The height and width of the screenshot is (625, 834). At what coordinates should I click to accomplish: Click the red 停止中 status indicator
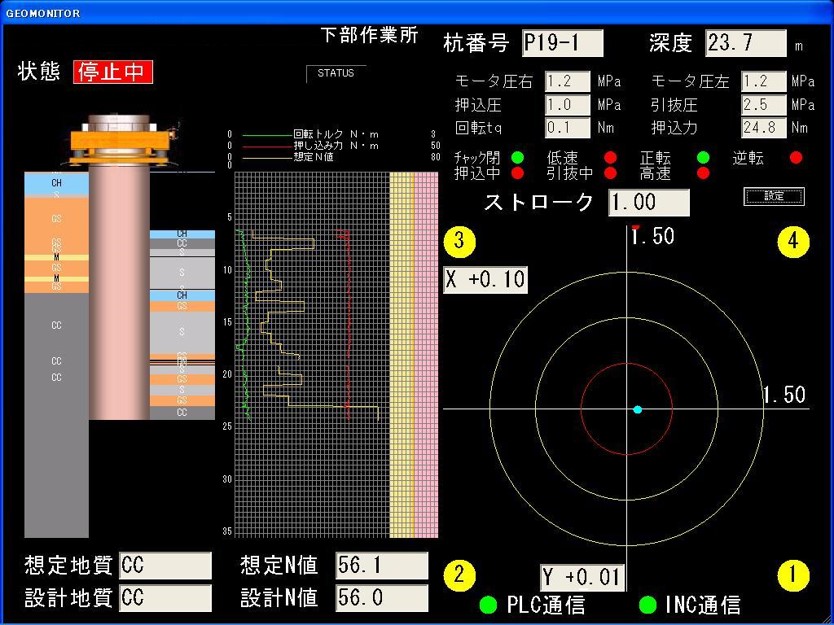click(x=113, y=72)
